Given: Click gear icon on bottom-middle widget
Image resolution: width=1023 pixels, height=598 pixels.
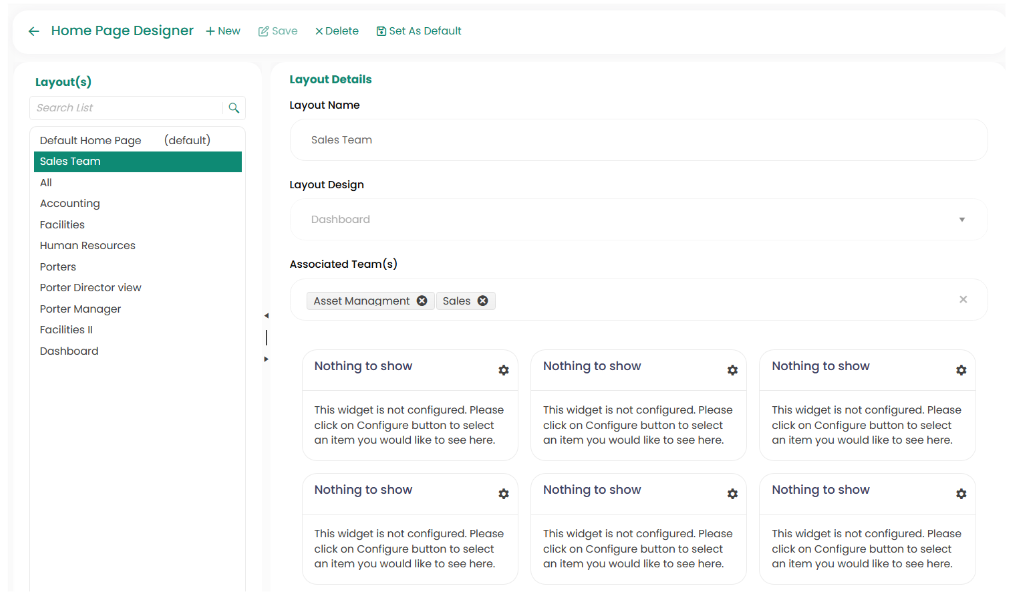Looking at the screenshot, I should pyautogui.click(x=733, y=494).
